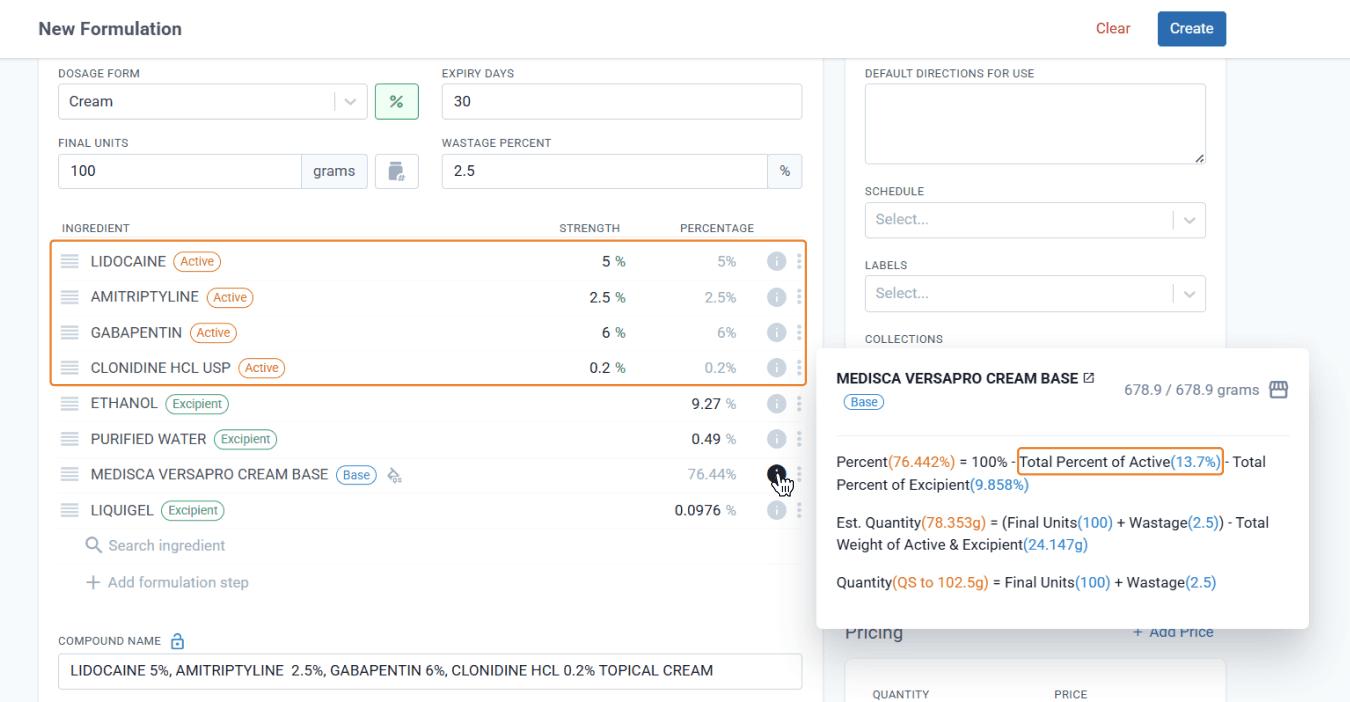Click the Active tag beside LIDOCAINE
This screenshot has height=702, width=1350.
coord(197,262)
